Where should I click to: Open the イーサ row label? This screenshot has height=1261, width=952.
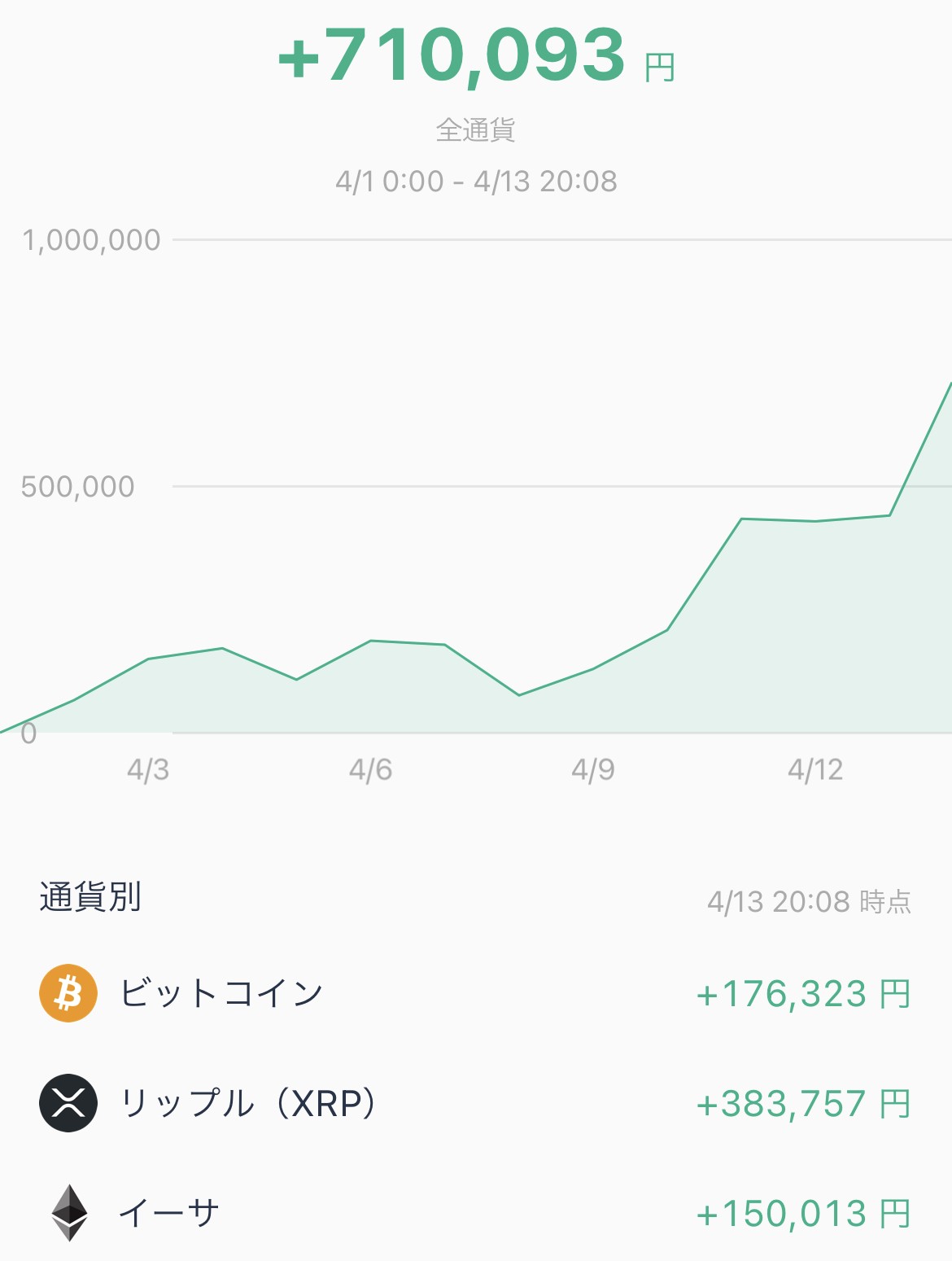click(169, 1213)
